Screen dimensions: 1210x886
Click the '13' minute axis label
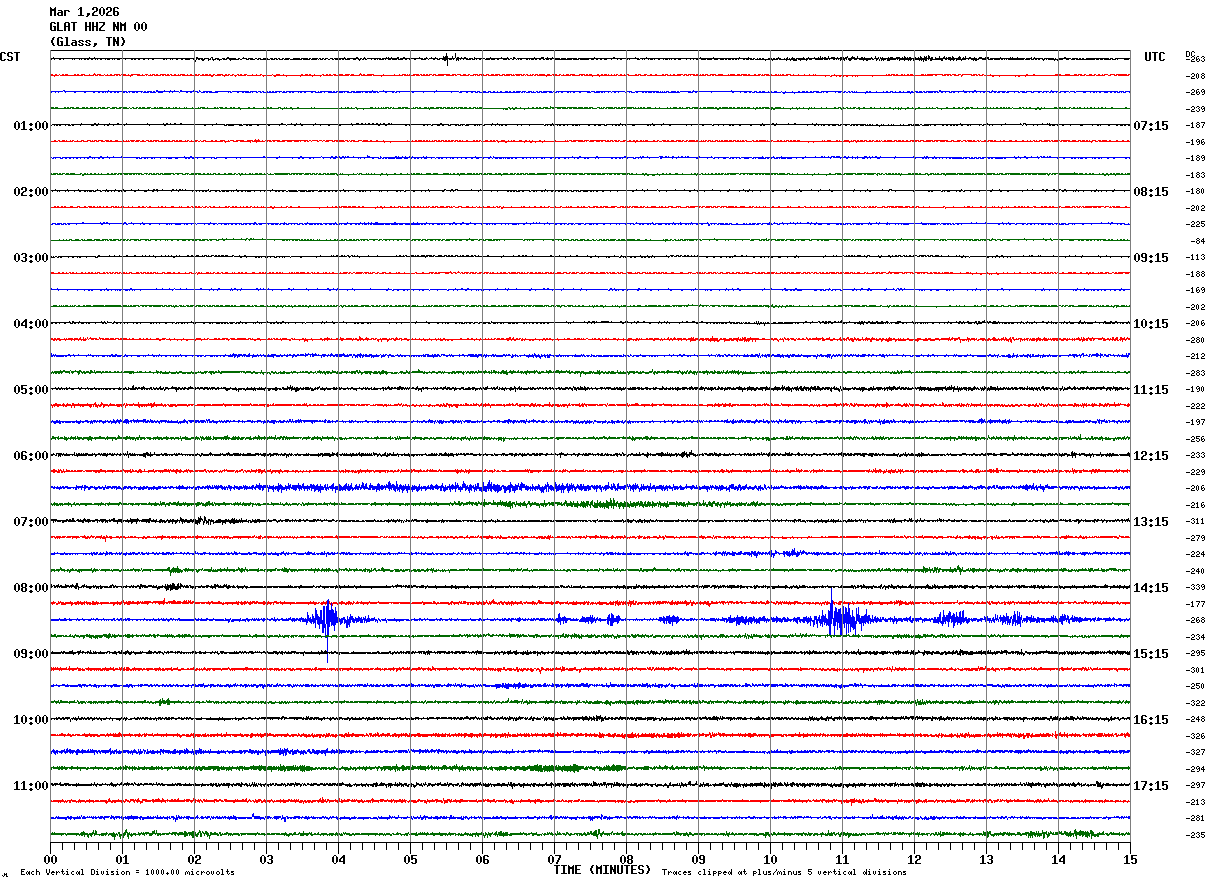pos(986,859)
